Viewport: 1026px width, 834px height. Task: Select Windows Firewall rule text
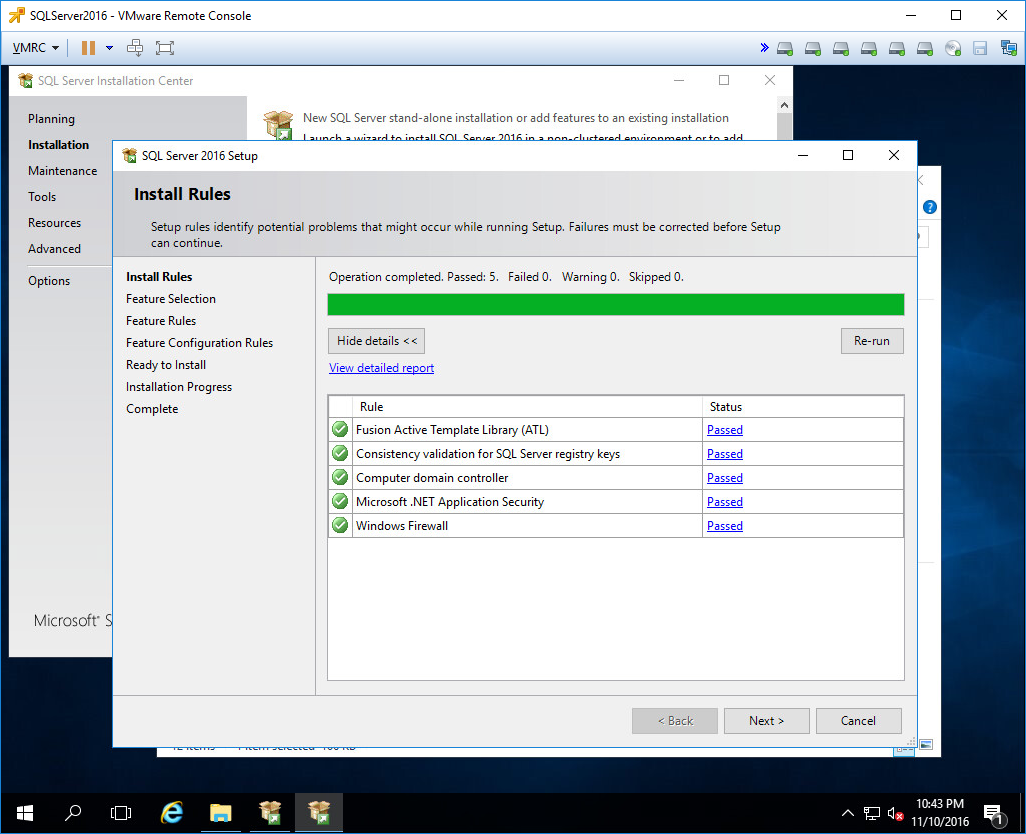click(x=402, y=526)
